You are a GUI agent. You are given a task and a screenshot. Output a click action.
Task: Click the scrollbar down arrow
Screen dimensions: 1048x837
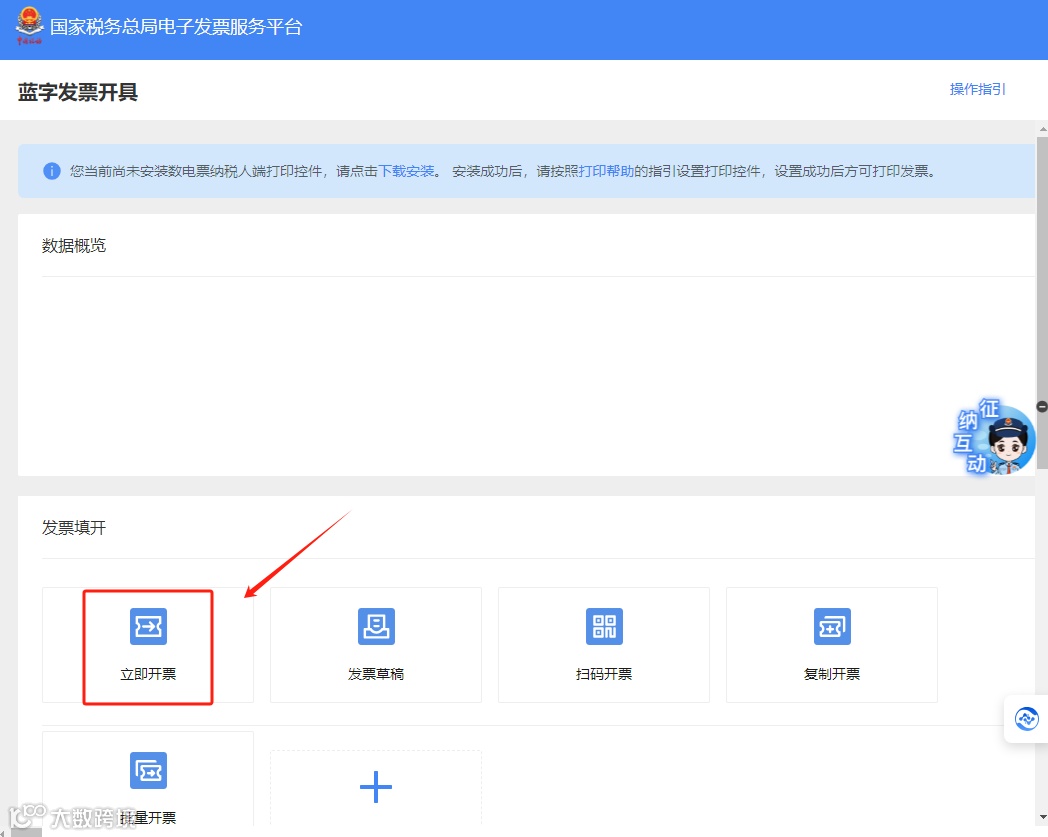point(1043,818)
